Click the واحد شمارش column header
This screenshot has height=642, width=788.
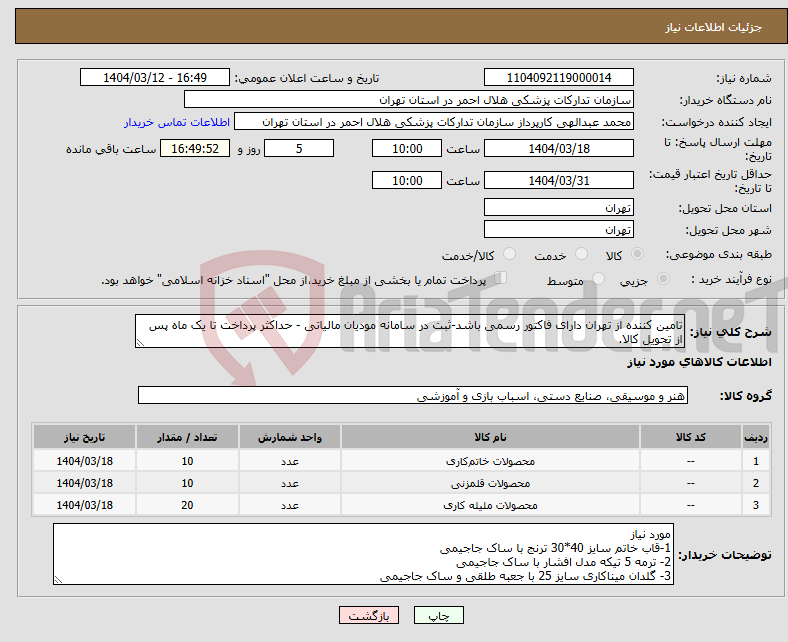(290, 436)
